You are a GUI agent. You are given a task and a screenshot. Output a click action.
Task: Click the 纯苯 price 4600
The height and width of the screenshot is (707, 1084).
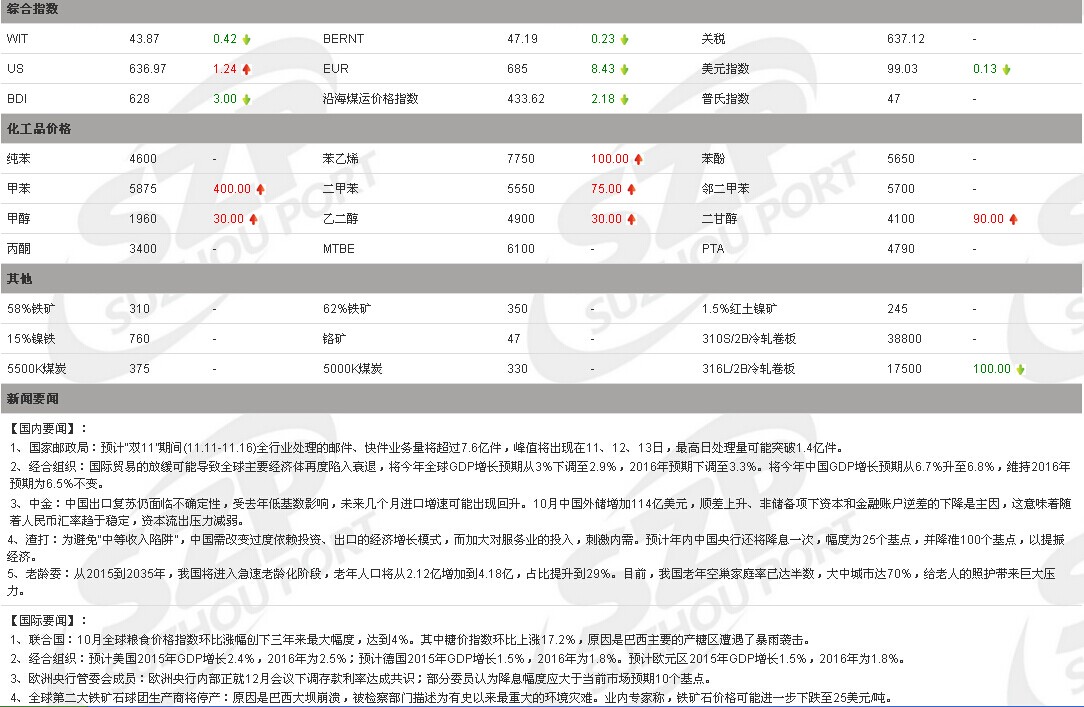click(142, 158)
